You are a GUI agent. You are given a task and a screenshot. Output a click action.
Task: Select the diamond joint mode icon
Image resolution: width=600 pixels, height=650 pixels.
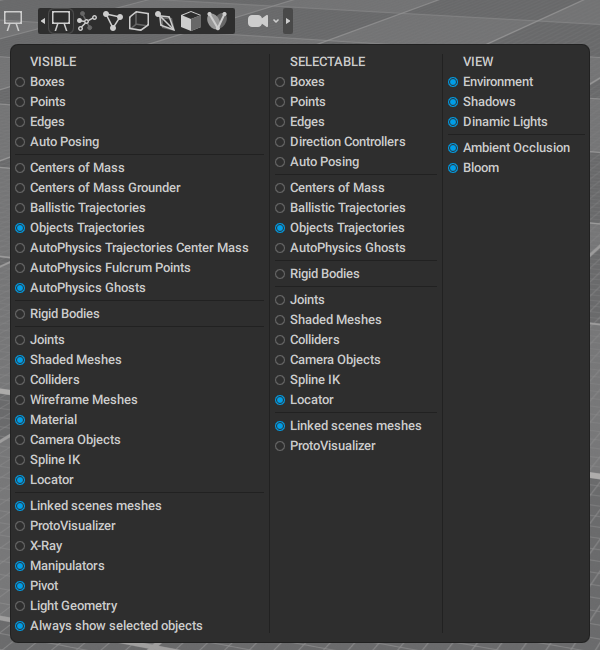(x=165, y=20)
